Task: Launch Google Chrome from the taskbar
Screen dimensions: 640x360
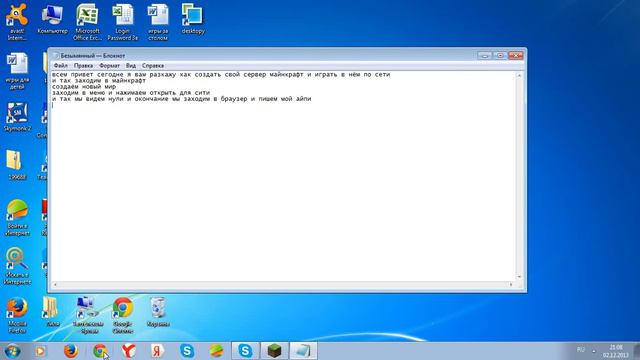Action: [x=100, y=351]
